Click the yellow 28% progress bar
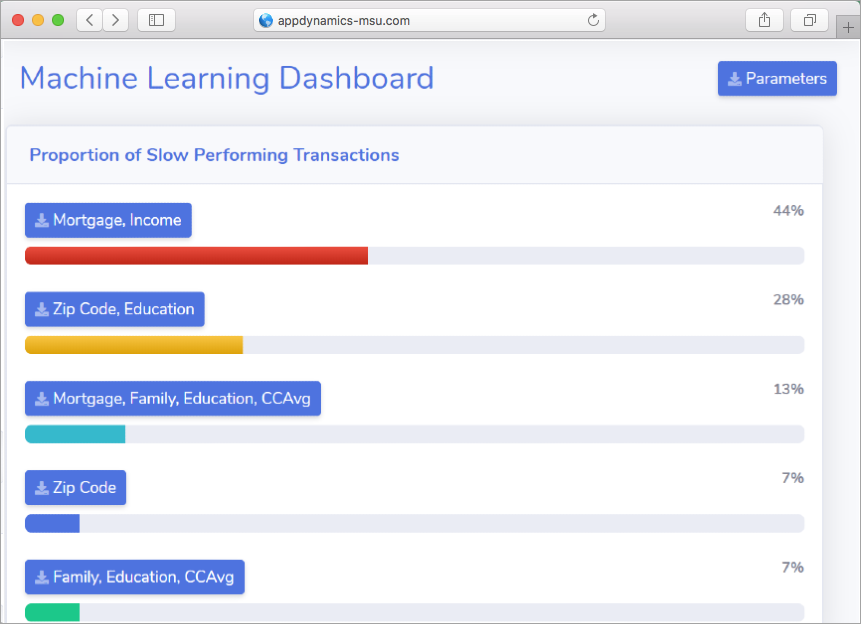The width and height of the screenshot is (861, 624). (134, 345)
